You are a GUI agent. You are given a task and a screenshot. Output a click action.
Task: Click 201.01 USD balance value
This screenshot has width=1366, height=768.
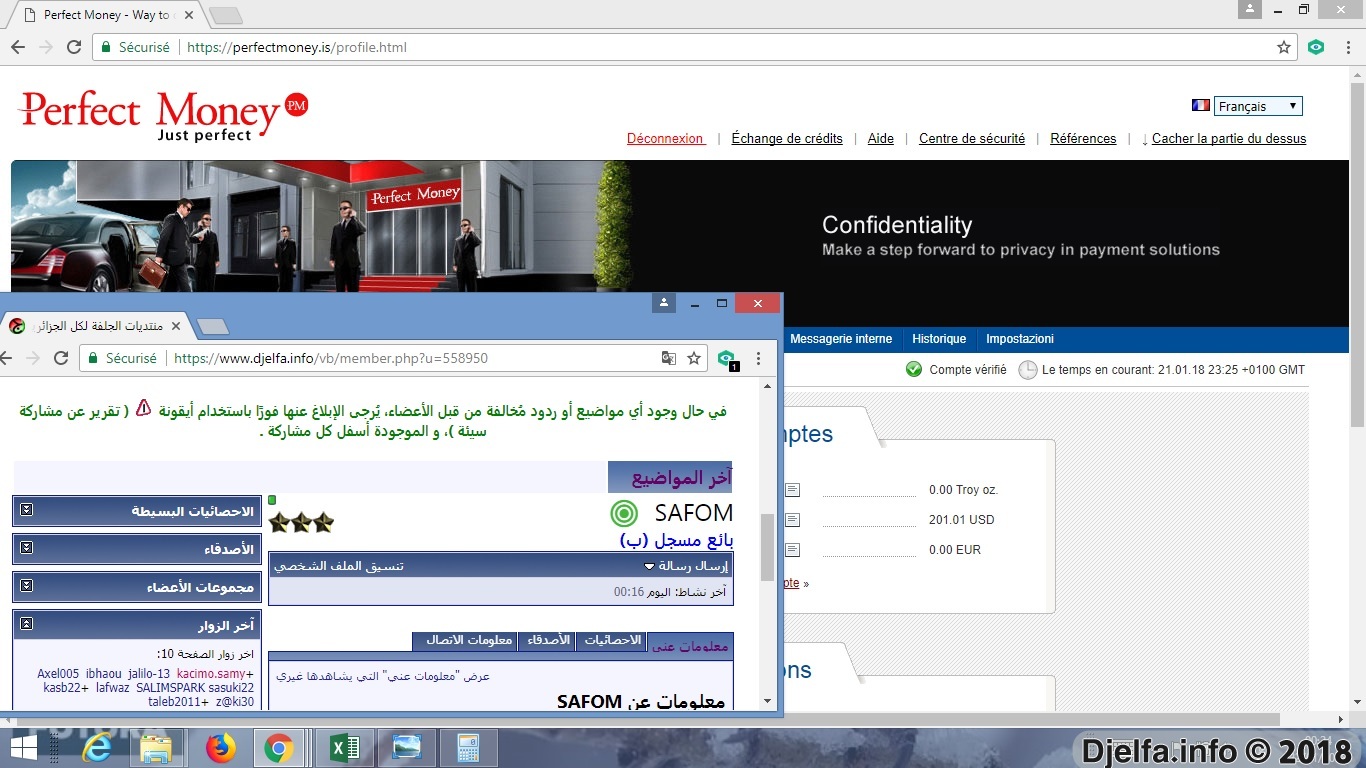(x=962, y=520)
